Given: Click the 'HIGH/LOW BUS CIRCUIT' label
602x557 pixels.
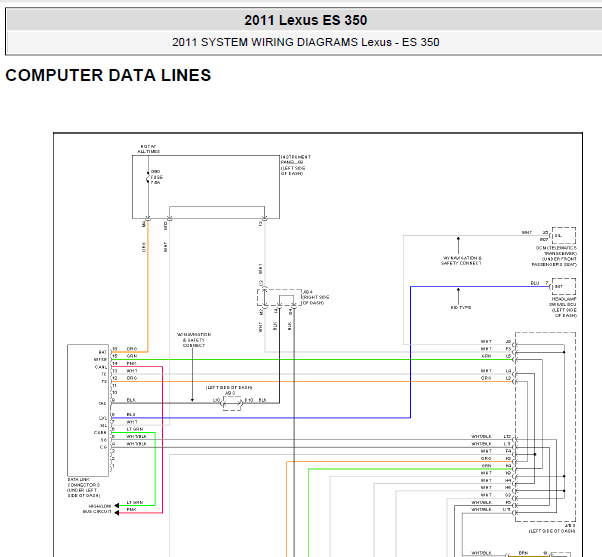Looking at the screenshot, I should click(97, 509).
